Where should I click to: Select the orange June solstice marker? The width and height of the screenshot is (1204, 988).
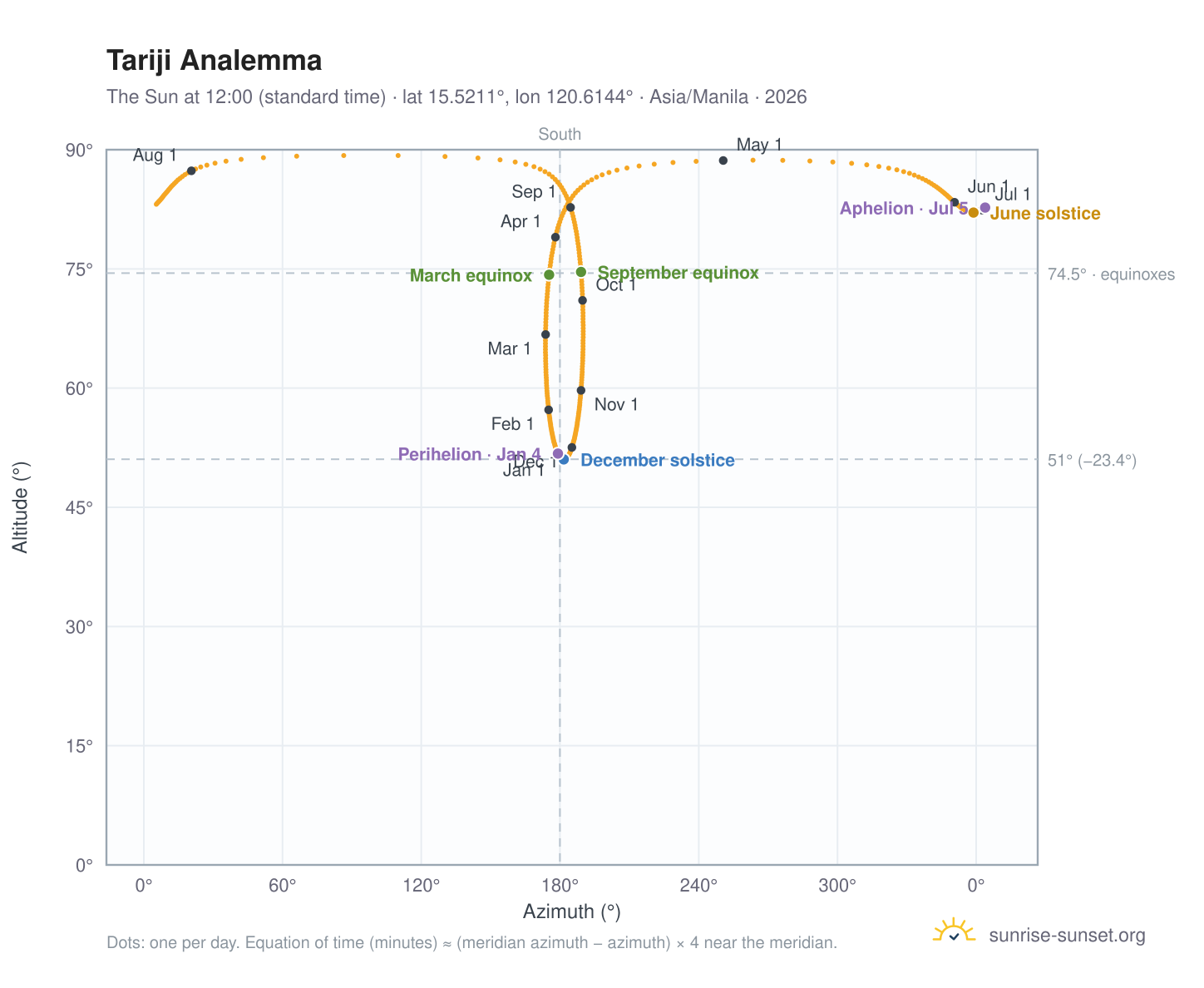[x=974, y=213]
